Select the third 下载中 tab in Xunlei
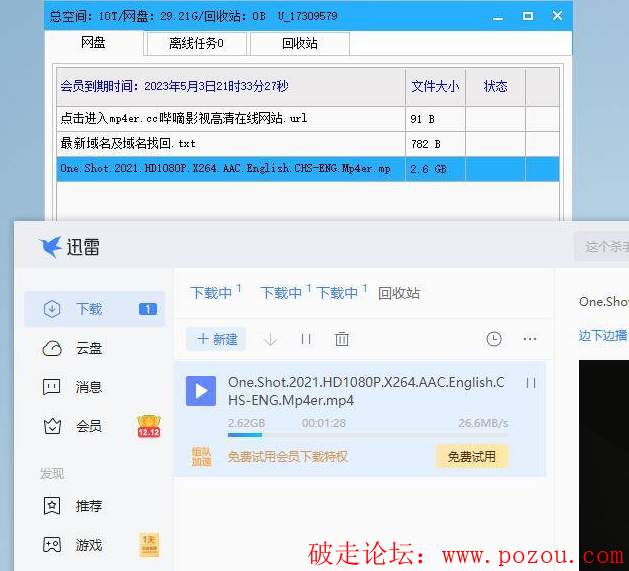 click(x=341, y=293)
